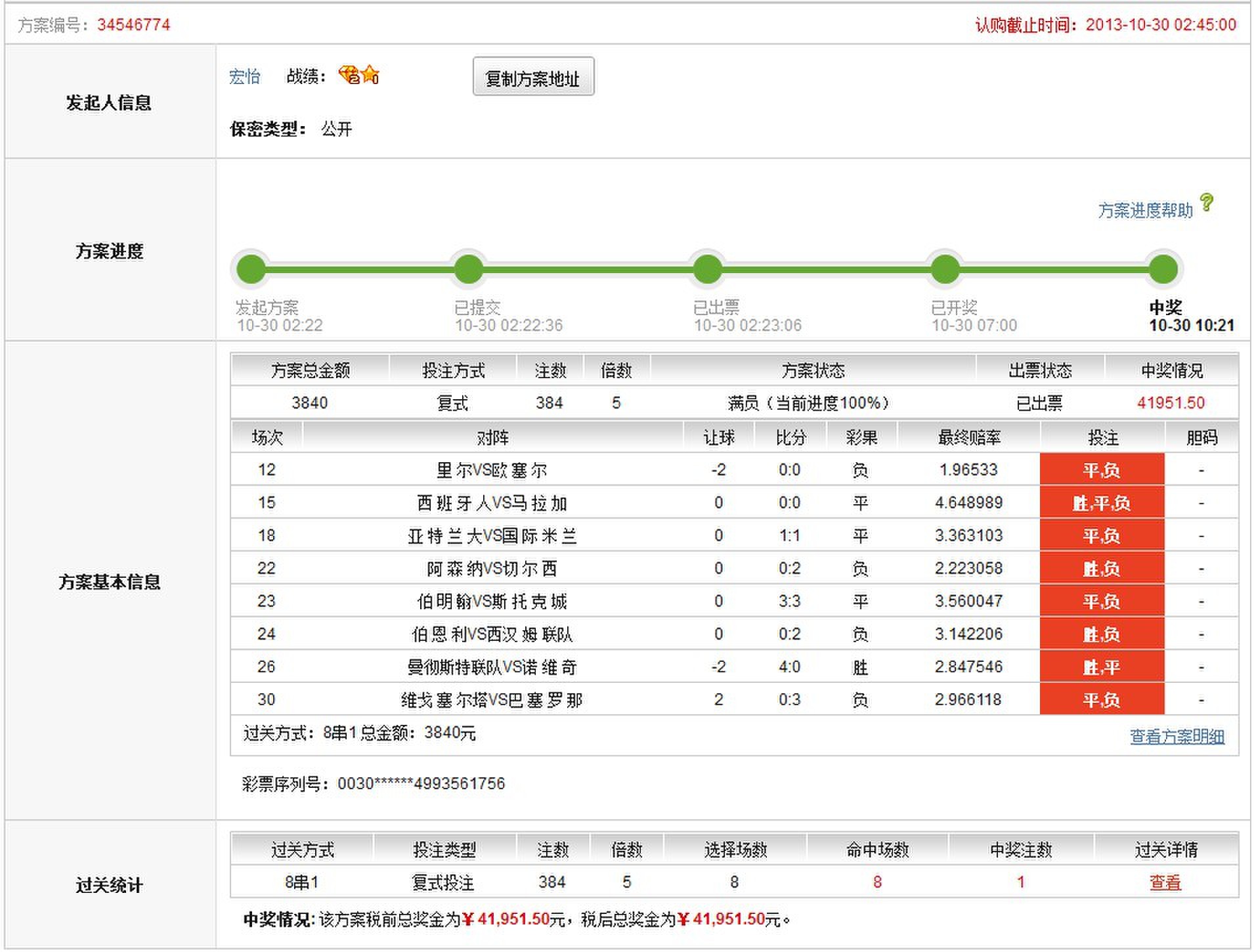Click 胜,平 bet cell for match 26
The image size is (1254, 952).
pos(1102,667)
